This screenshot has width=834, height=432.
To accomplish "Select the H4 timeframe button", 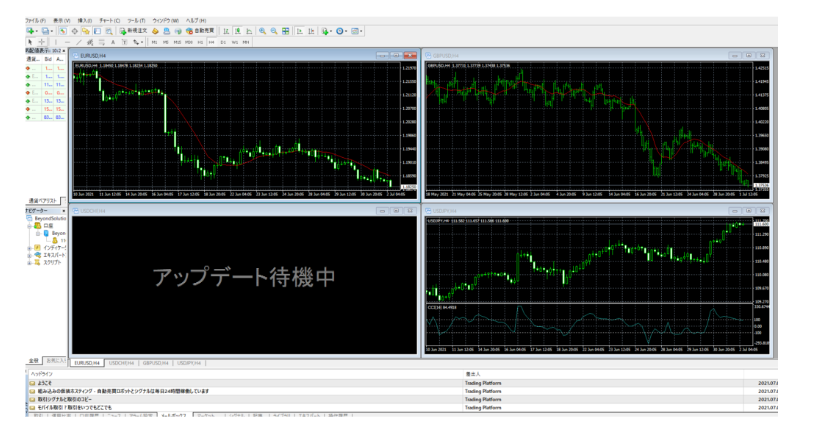I will 211,42.
